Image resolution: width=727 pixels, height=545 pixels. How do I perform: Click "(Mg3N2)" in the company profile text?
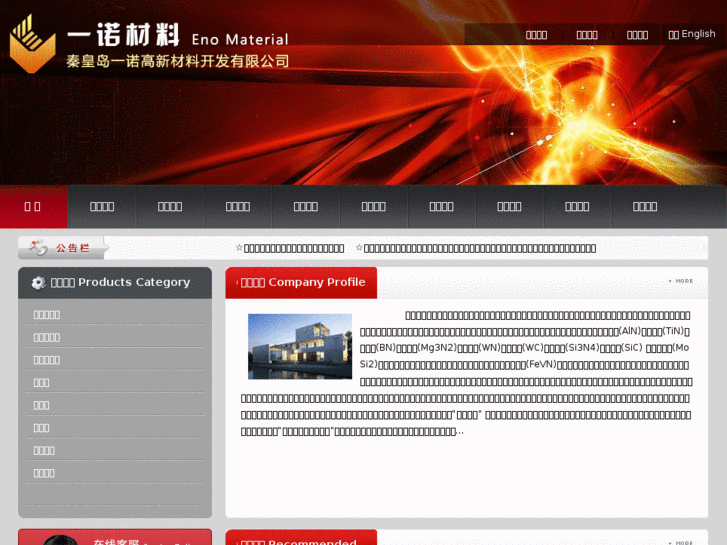click(x=437, y=347)
